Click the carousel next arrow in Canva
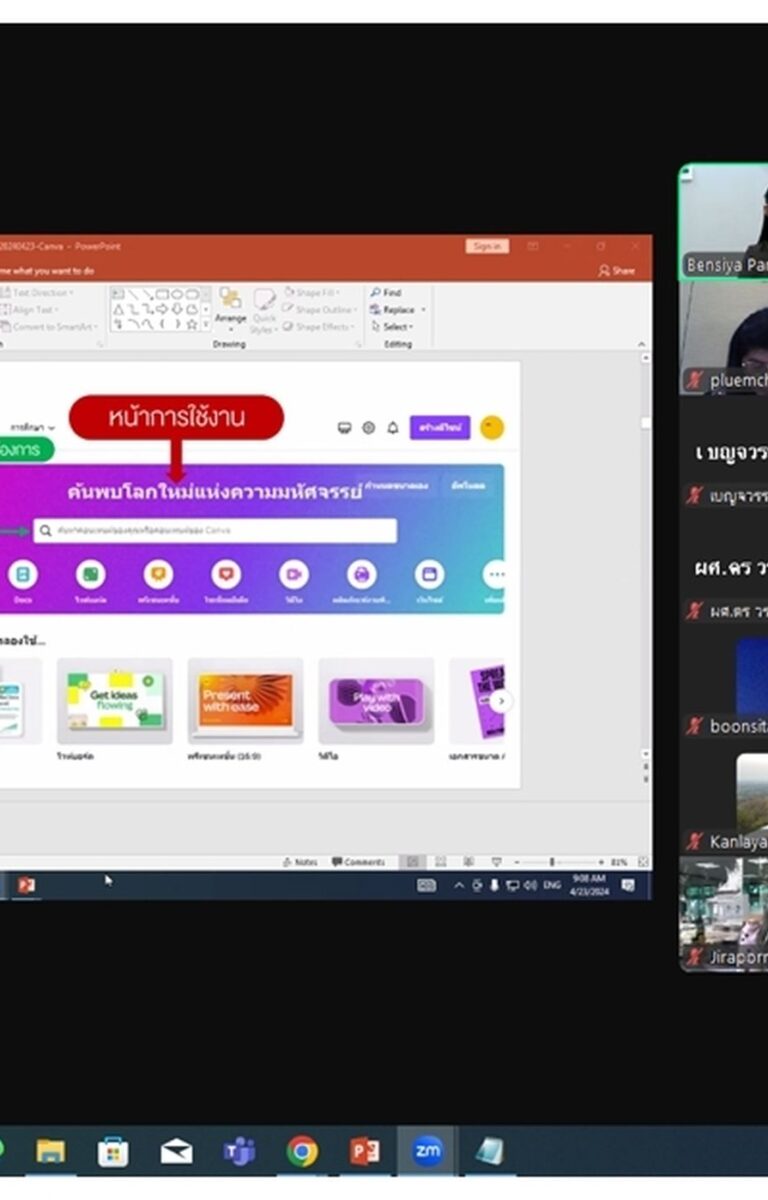Viewport: 768px width, 1200px height. pos(502,701)
